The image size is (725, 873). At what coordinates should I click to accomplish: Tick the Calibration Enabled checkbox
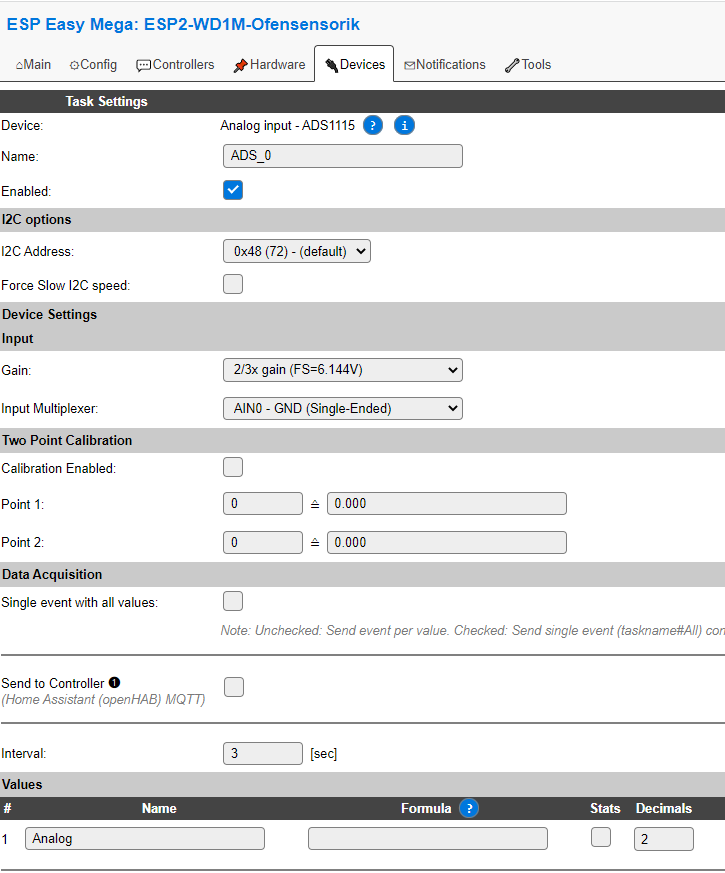click(x=233, y=467)
